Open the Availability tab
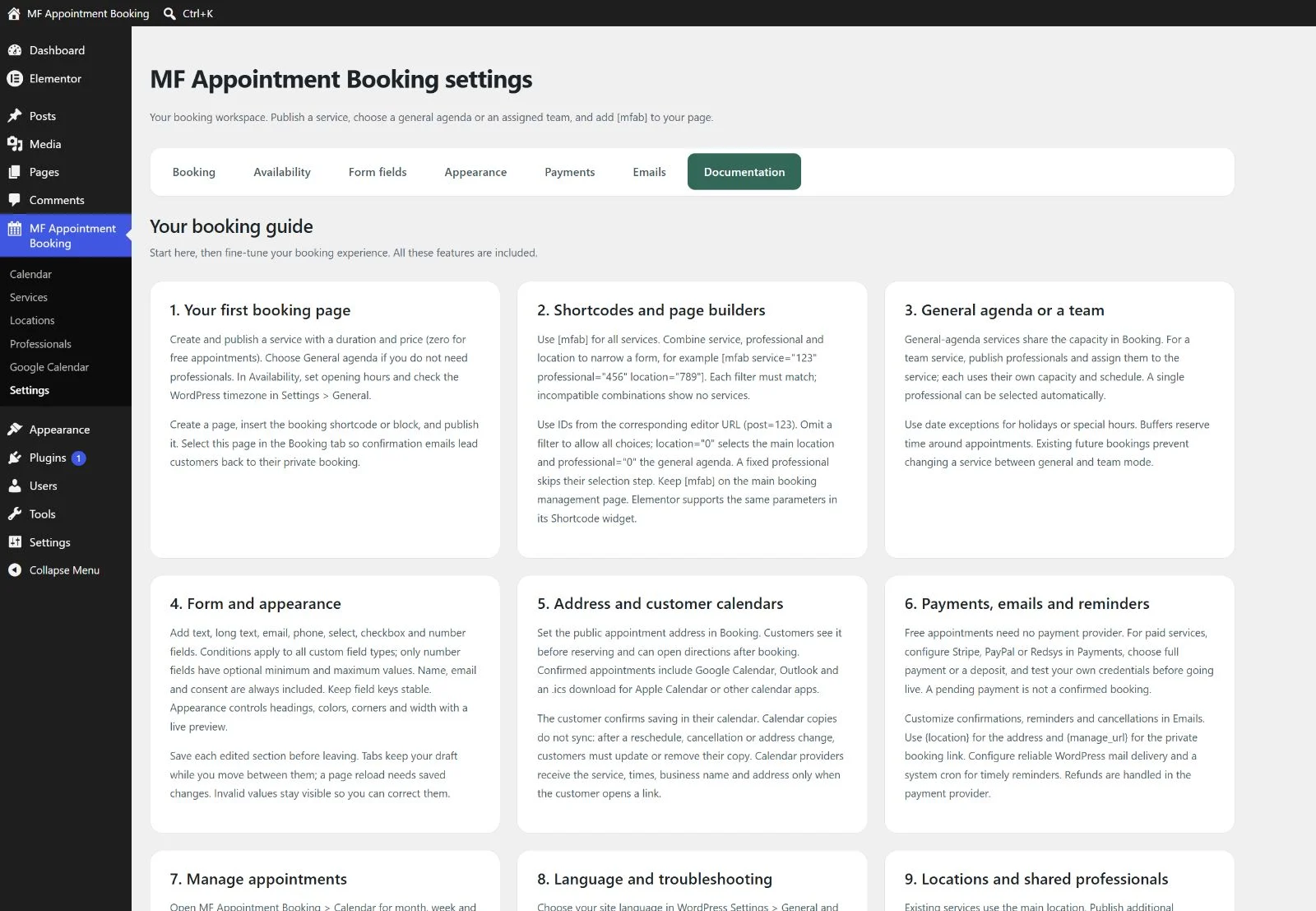Image resolution: width=1316 pixels, height=911 pixels. click(282, 172)
